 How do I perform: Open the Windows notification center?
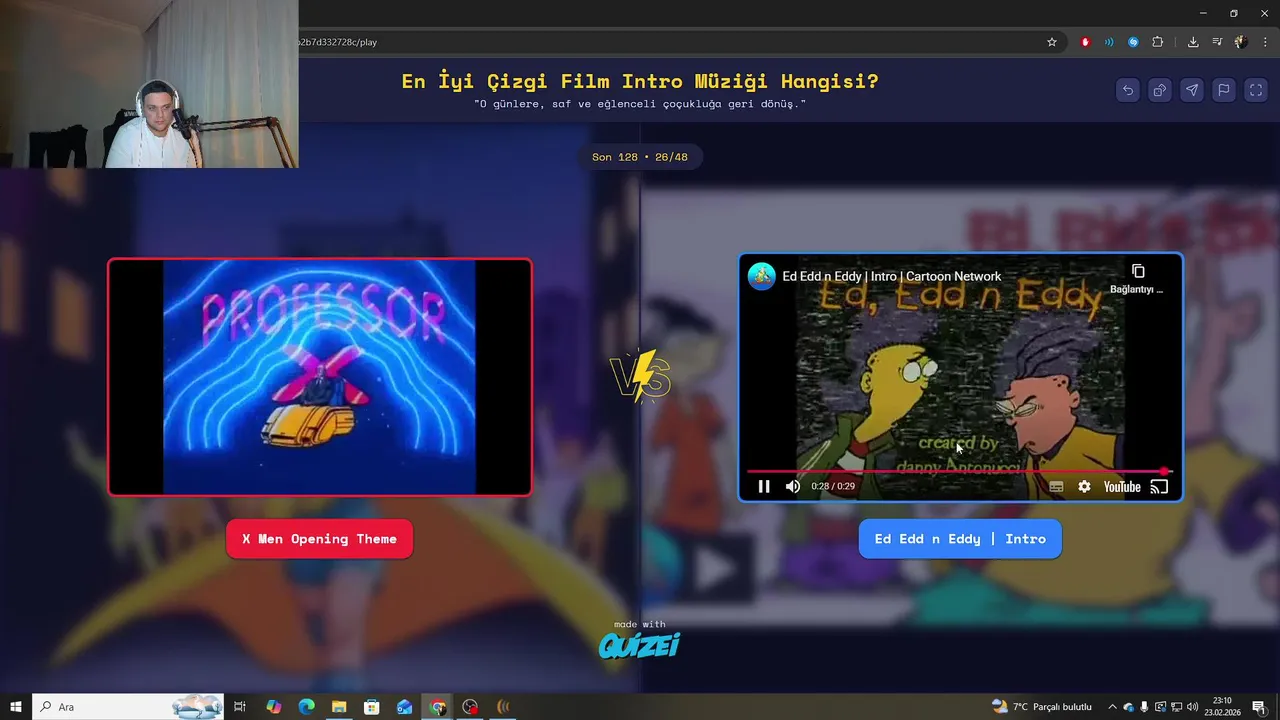click(x=1258, y=707)
